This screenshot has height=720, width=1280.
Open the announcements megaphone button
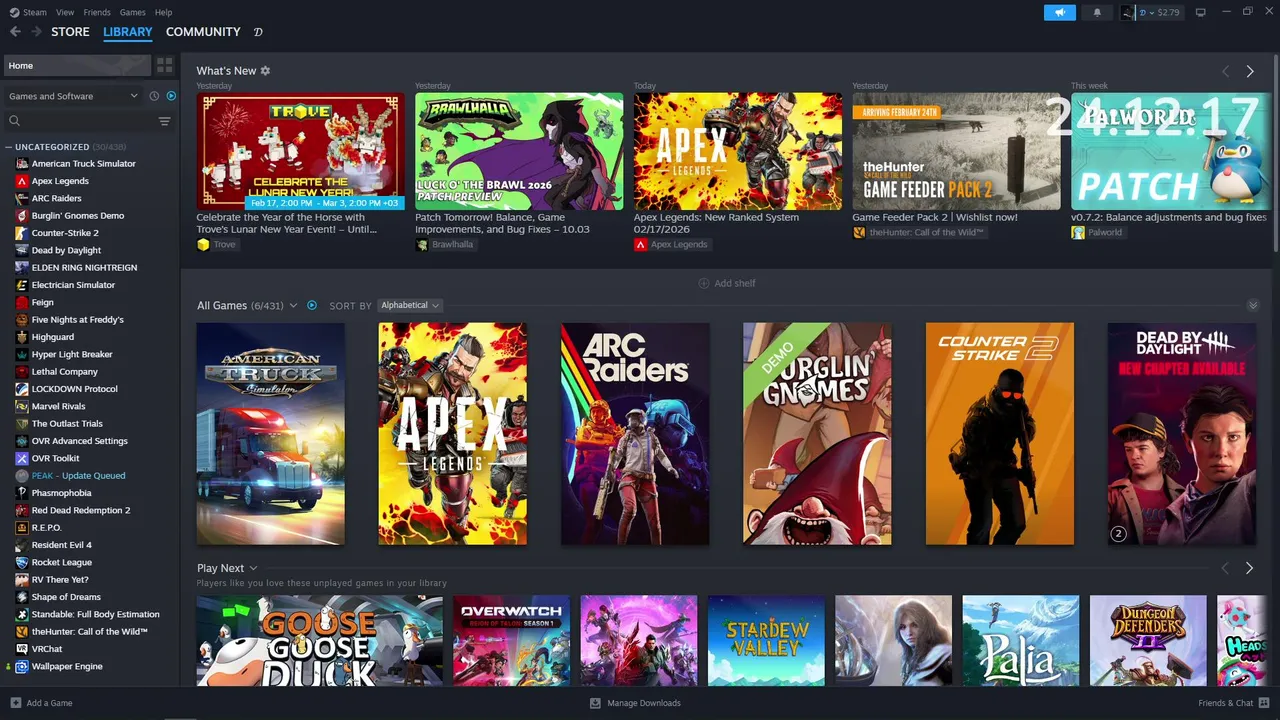click(1060, 12)
